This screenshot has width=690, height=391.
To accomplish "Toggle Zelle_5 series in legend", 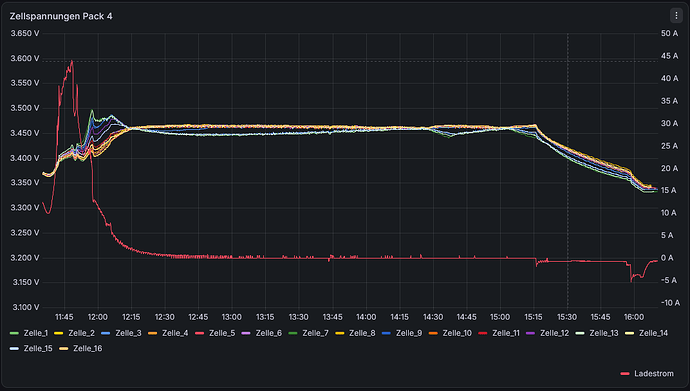I will coord(215,333).
